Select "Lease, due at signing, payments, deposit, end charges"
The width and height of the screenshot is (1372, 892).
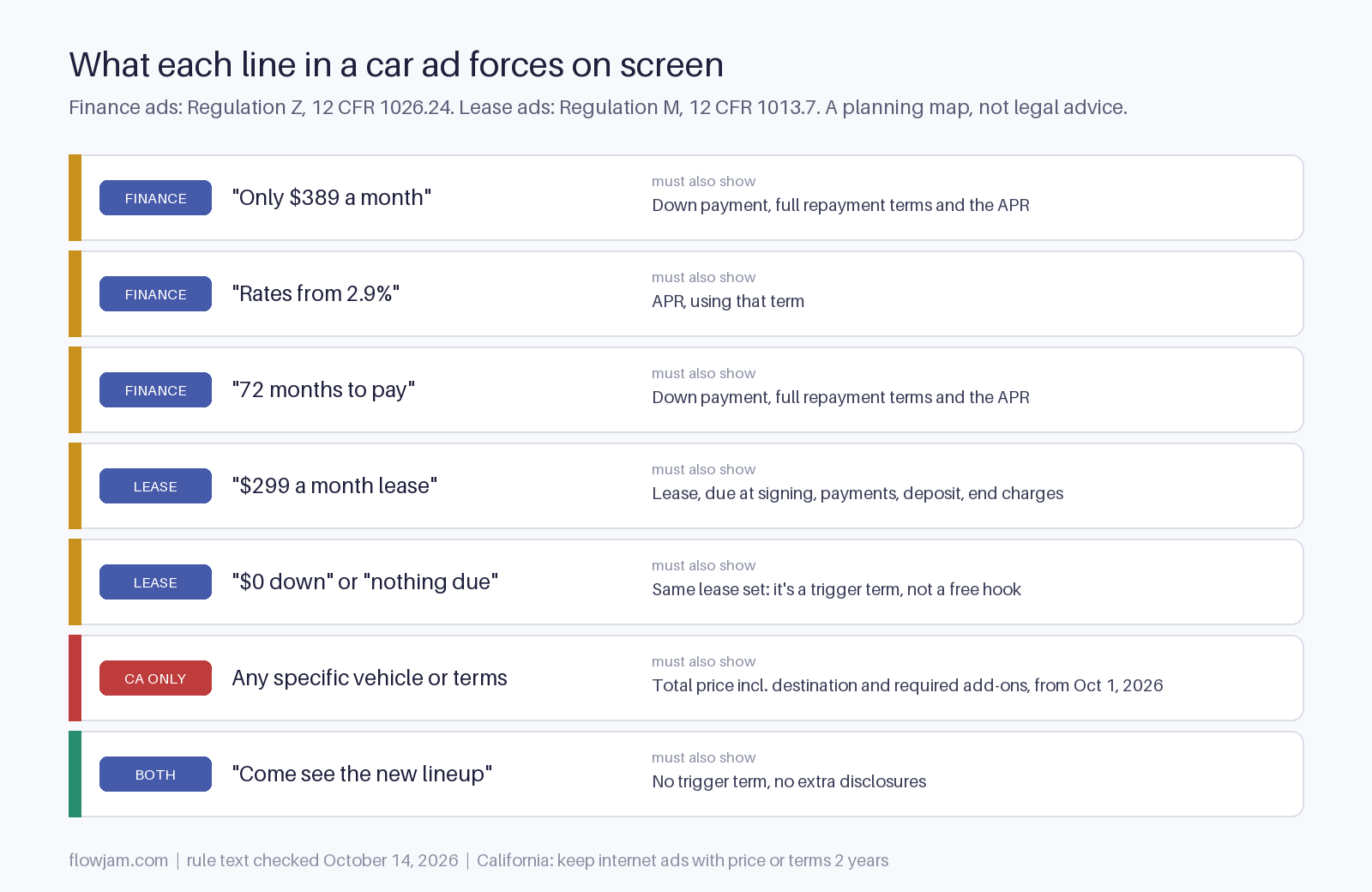click(x=857, y=494)
